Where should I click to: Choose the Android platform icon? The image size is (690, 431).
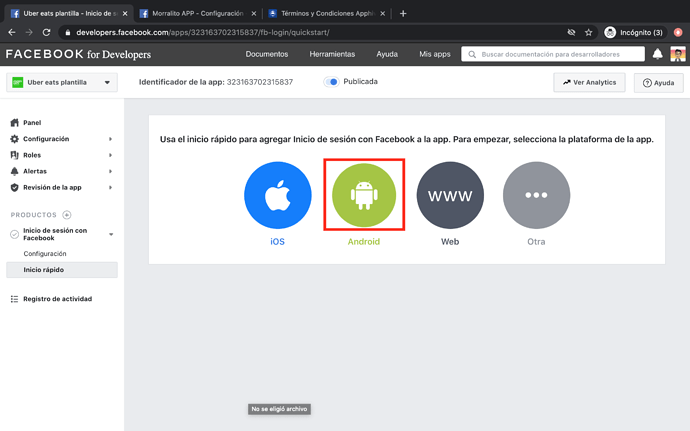(363, 195)
